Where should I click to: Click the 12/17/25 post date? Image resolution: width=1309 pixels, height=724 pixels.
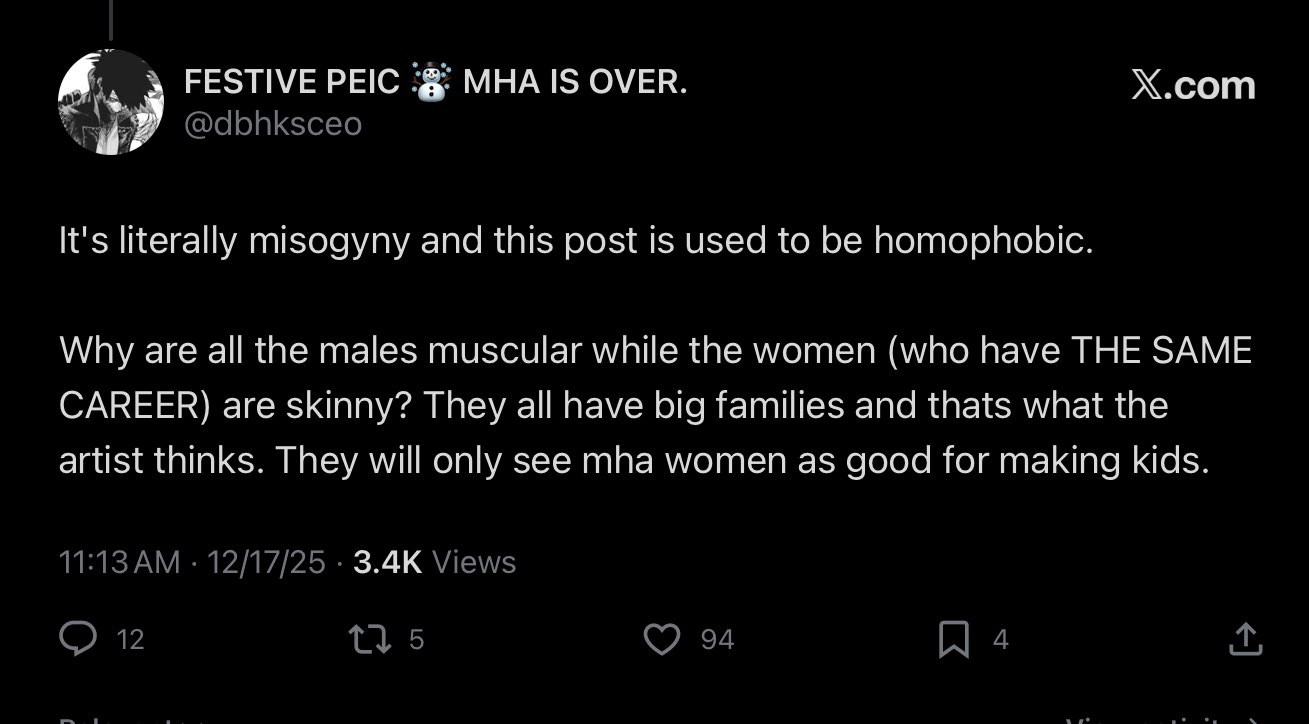[265, 562]
